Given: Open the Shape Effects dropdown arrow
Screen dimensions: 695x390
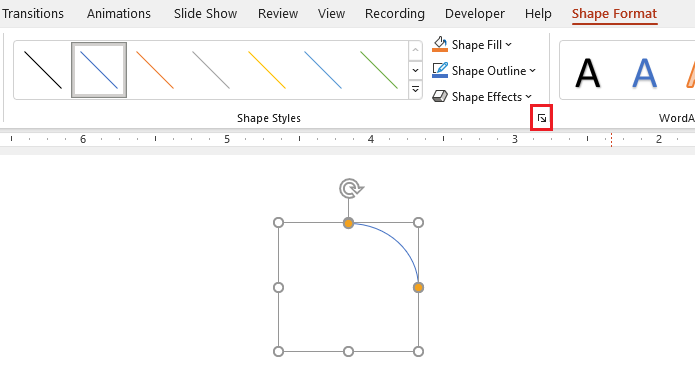Looking at the screenshot, I should [528, 96].
